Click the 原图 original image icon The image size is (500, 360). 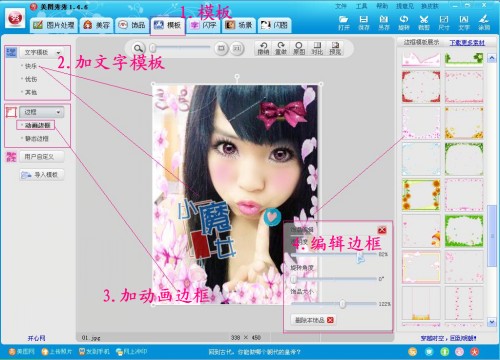[299, 48]
